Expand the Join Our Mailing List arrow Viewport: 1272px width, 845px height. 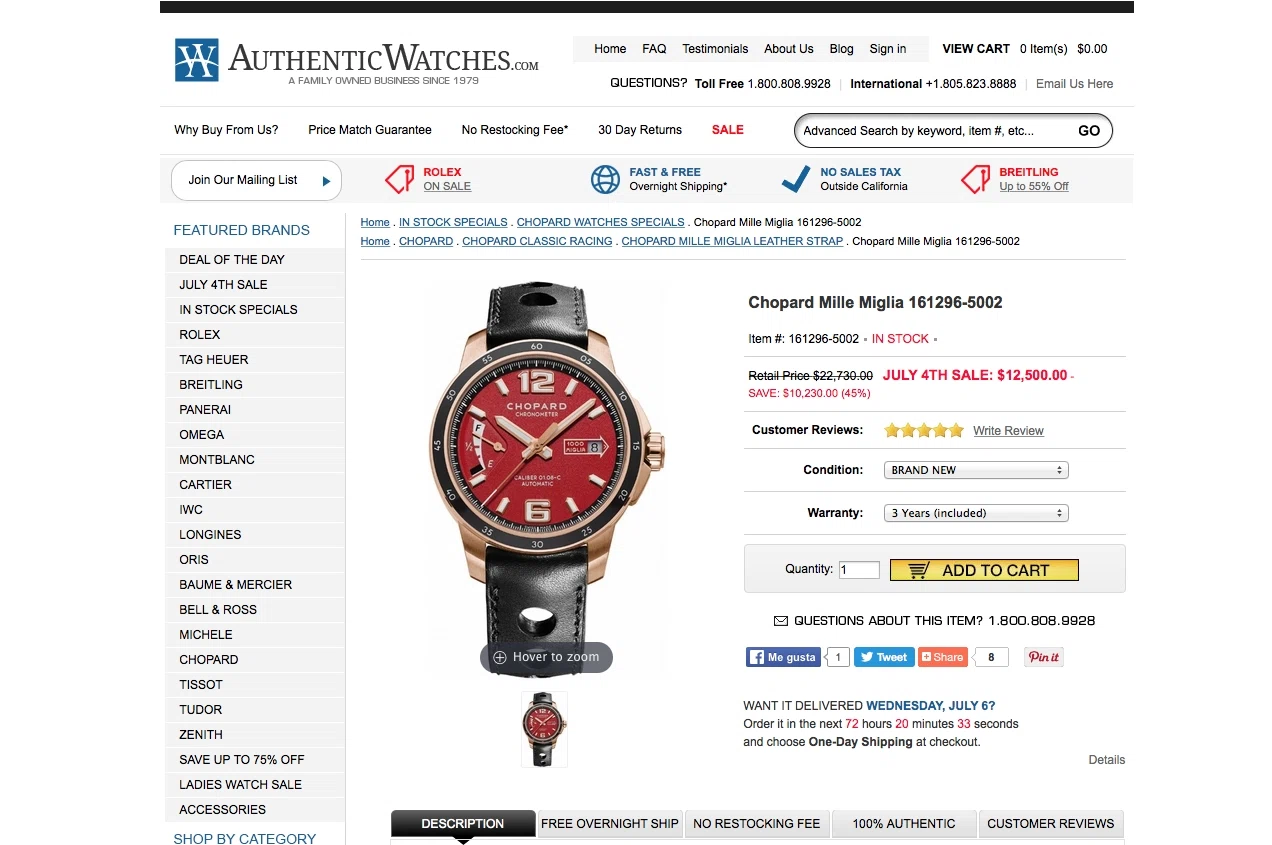click(x=326, y=181)
